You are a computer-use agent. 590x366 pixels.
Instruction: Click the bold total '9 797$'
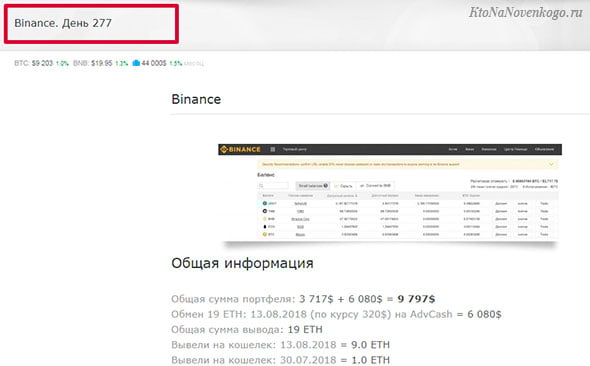(416, 299)
